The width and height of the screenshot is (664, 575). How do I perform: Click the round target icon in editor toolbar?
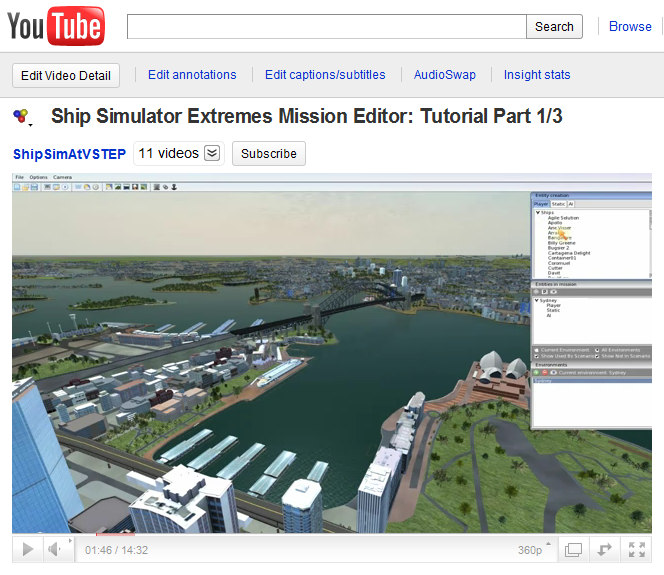[x=65, y=187]
